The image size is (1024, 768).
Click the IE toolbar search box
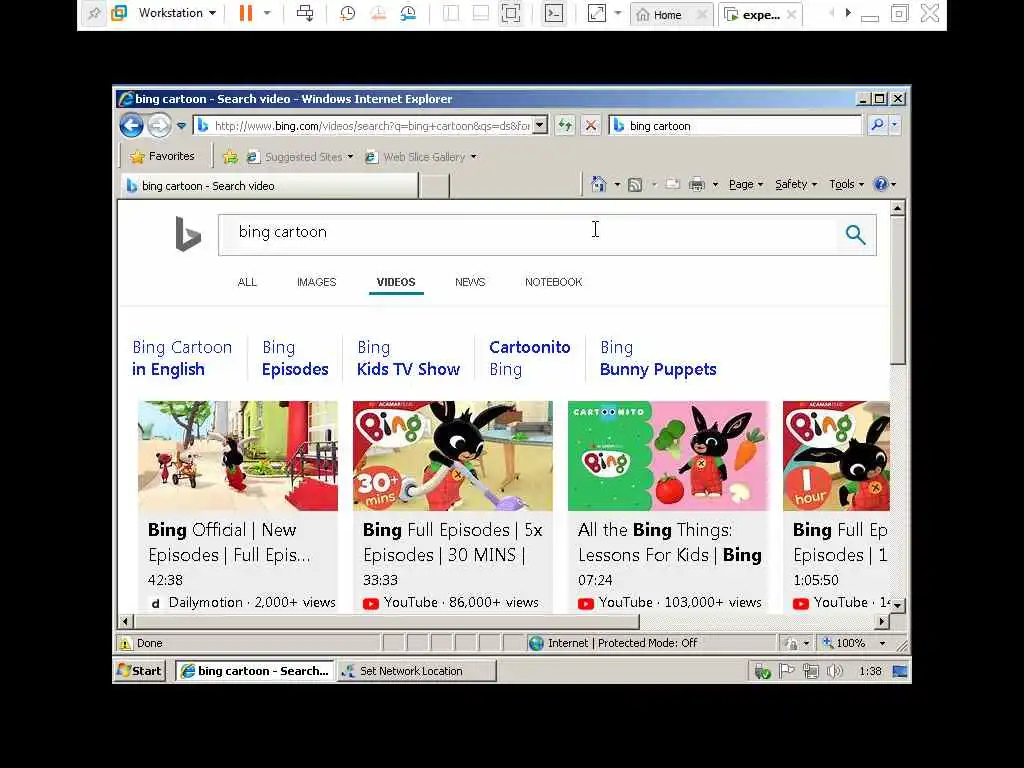point(735,125)
